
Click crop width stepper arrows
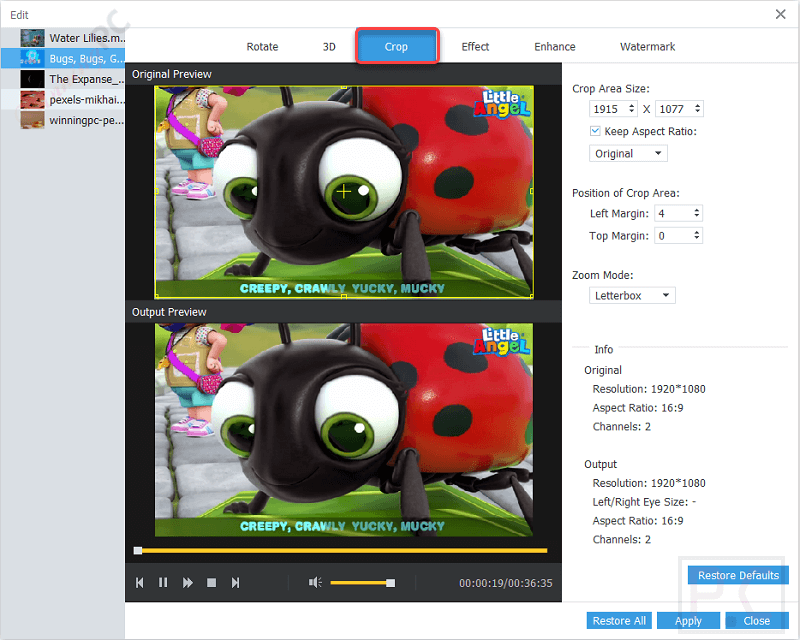pyautogui.click(x=632, y=108)
